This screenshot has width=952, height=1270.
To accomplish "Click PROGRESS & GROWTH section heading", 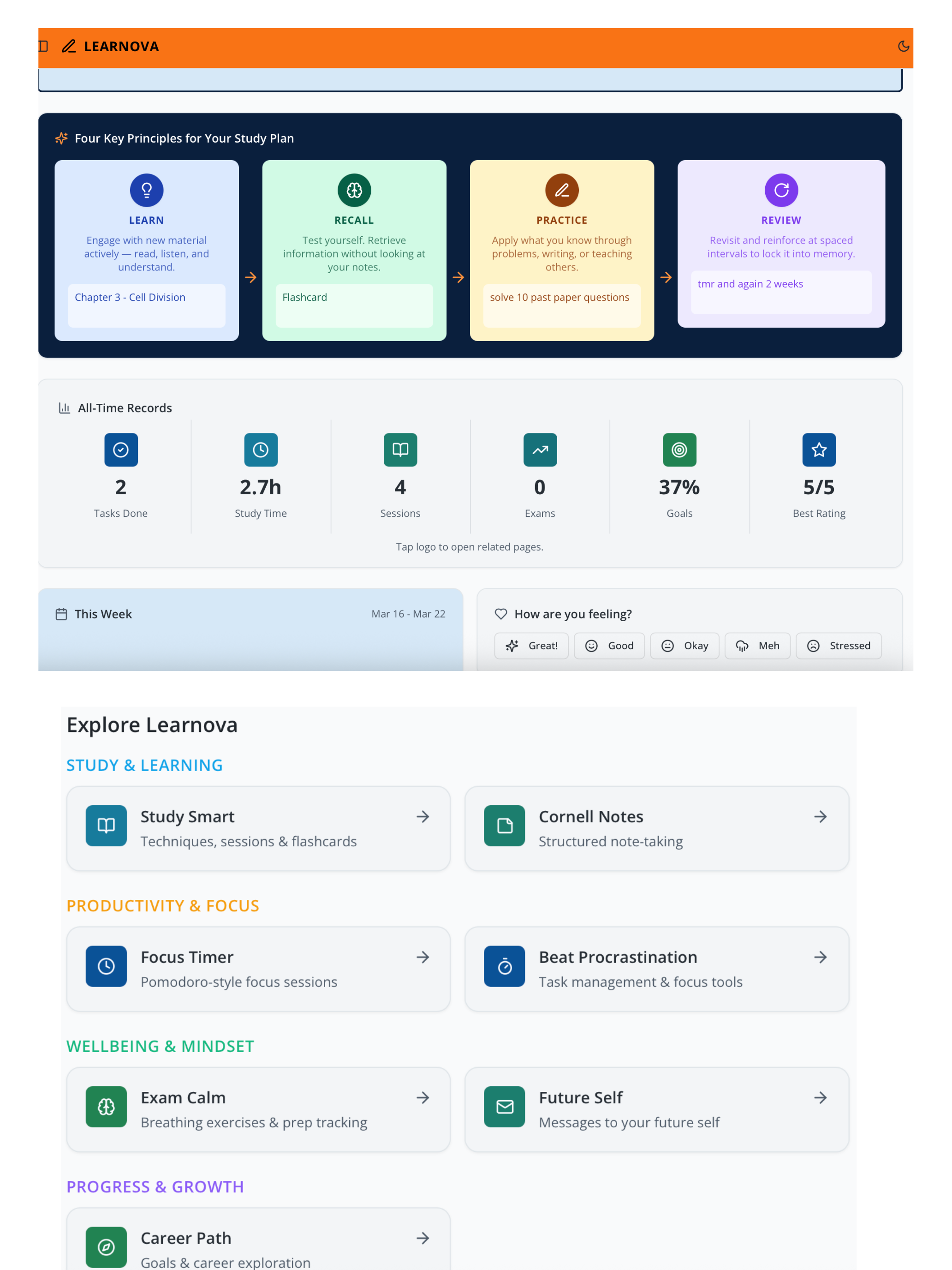I will [155, 1187].
